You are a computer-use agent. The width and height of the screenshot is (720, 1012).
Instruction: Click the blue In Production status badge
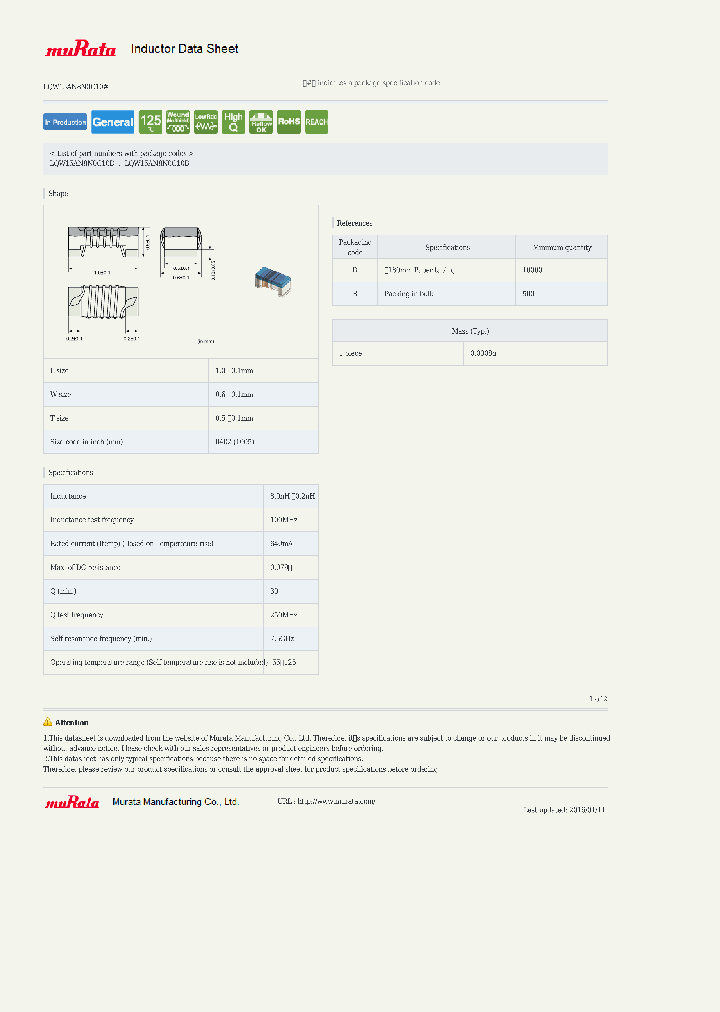click(x=66, y=122)
